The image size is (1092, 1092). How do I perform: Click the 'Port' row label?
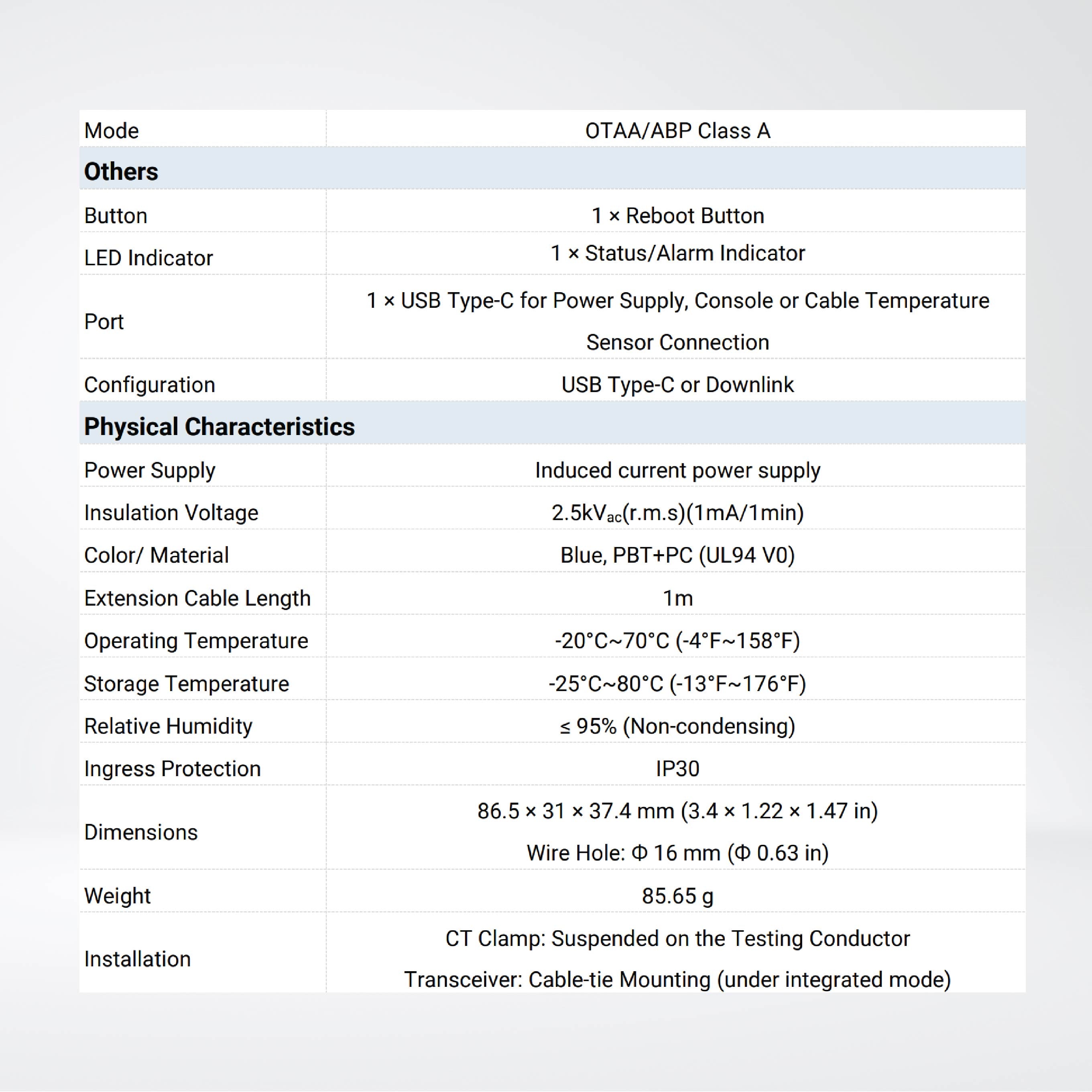(104, 321)
